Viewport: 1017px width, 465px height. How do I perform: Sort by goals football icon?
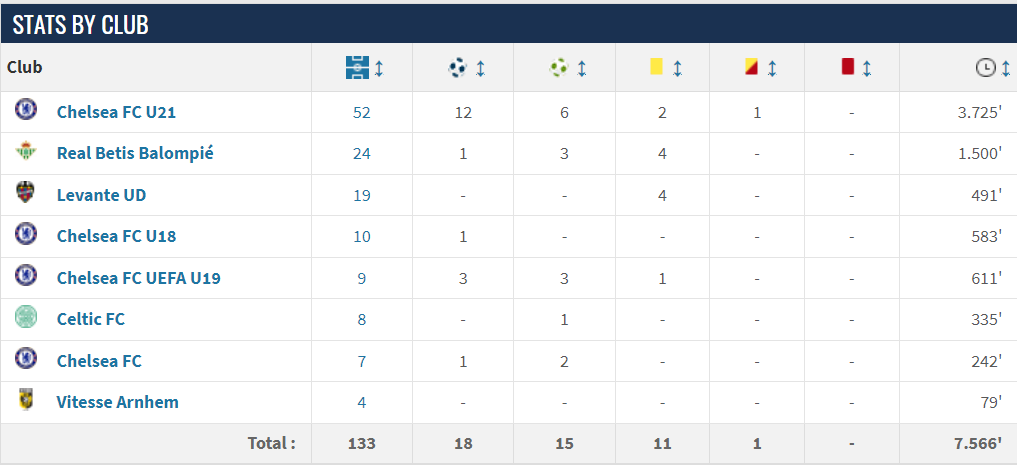tap(458, 67)
